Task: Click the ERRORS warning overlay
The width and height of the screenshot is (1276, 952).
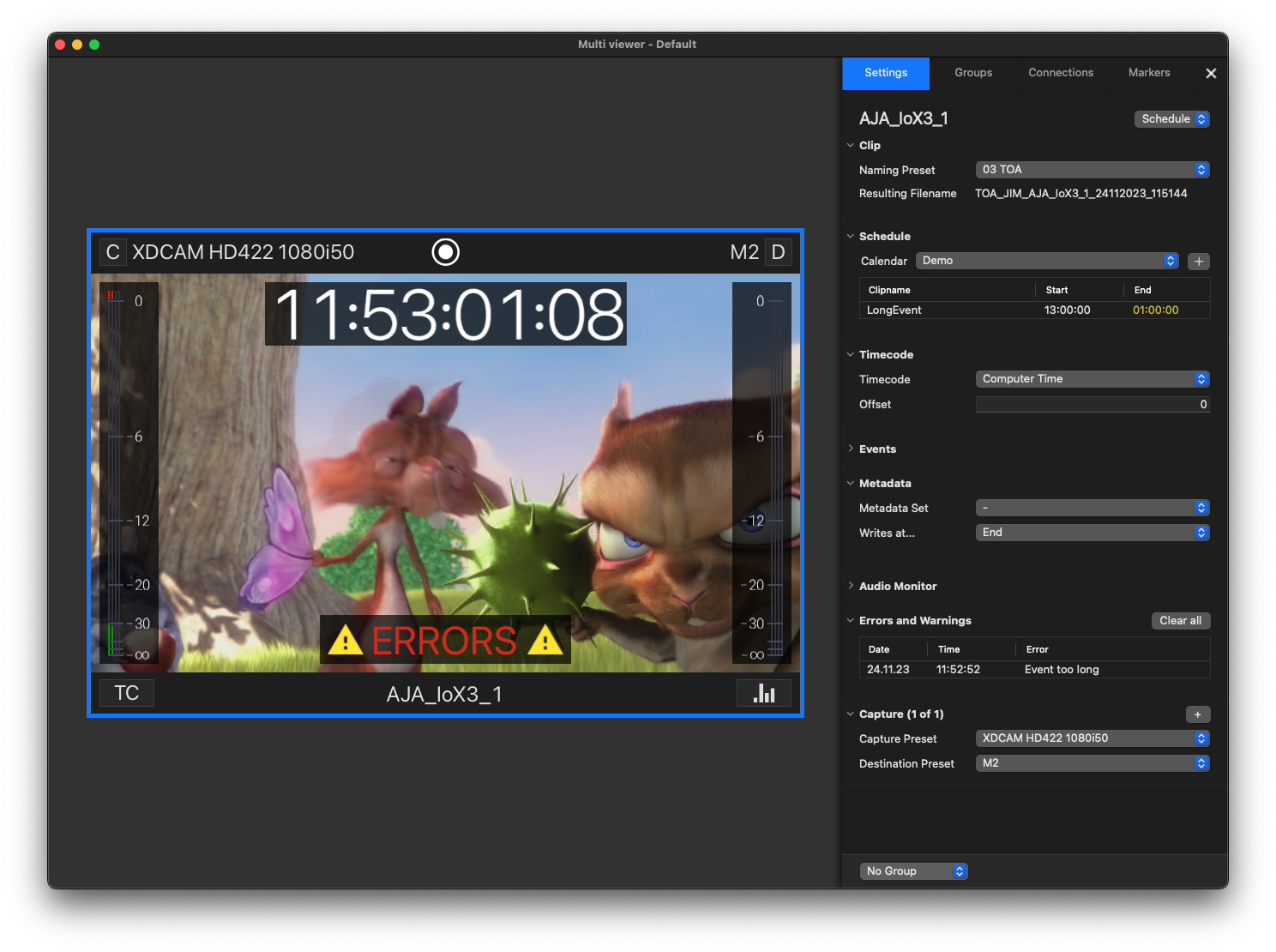Action: click(445, 640)
